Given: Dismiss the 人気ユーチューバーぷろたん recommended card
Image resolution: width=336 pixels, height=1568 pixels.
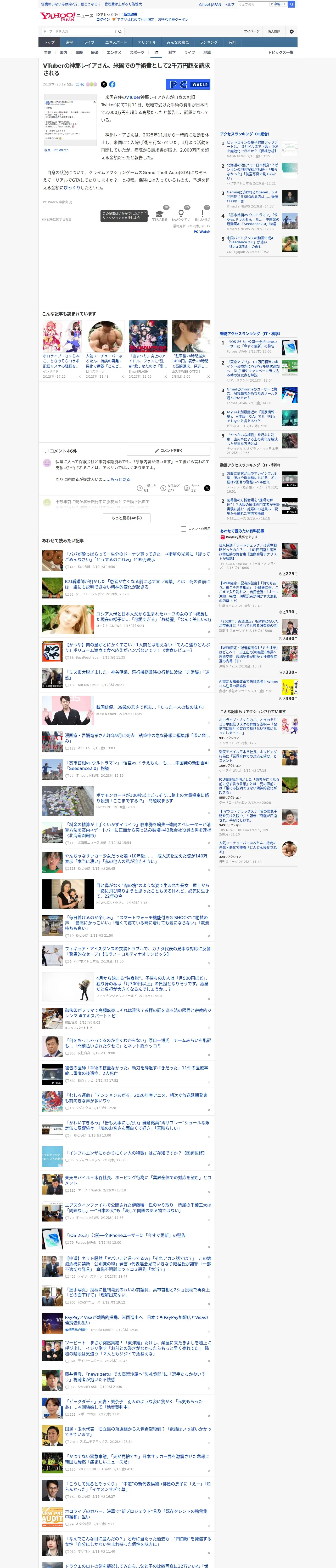Looking at the screenshot, I should (122, 377).
